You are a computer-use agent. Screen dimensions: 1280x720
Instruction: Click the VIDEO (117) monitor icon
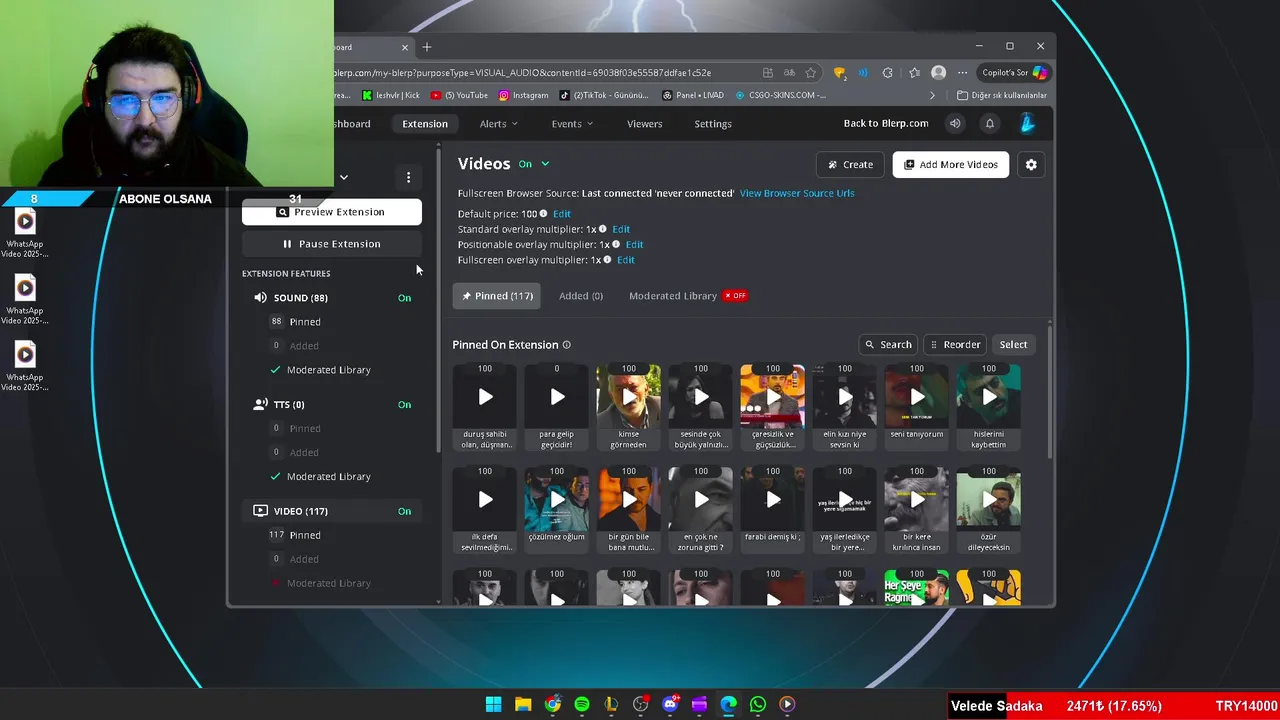[x=260, y=511]
